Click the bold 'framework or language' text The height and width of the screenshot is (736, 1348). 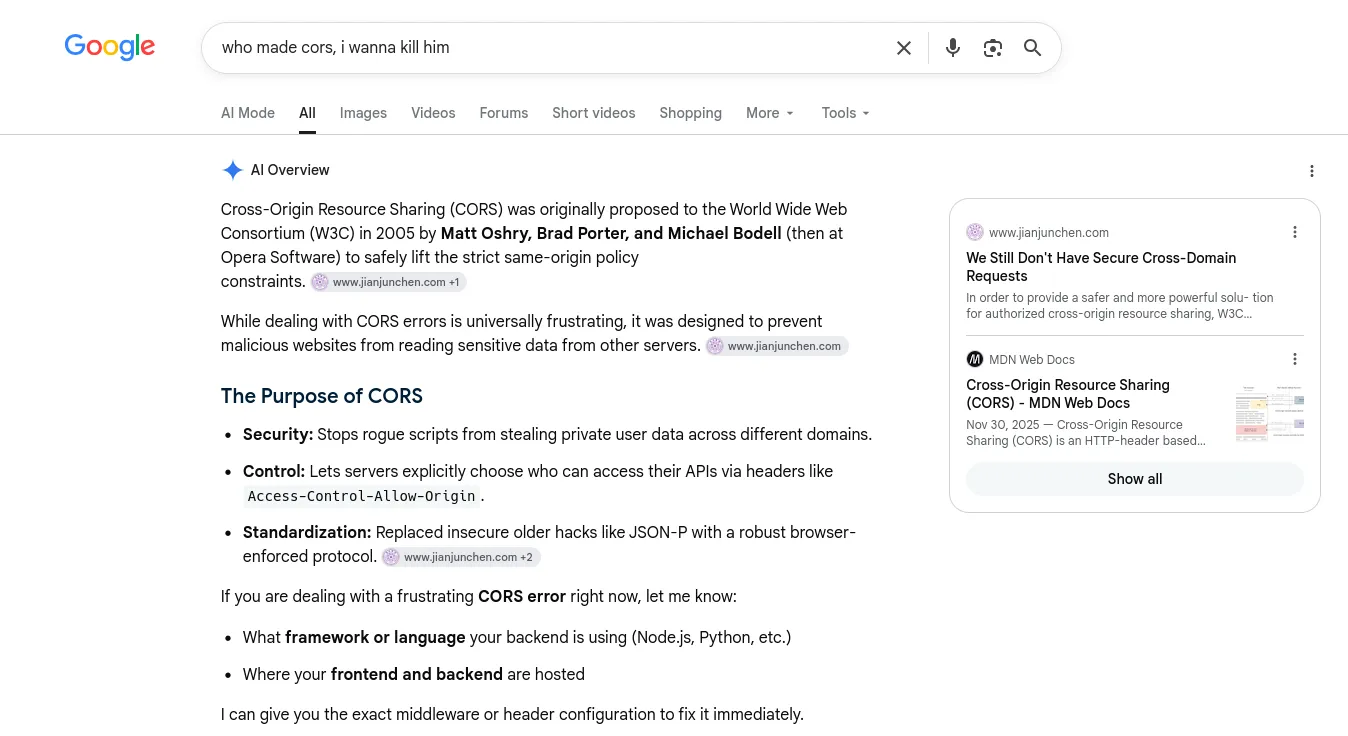375,637
